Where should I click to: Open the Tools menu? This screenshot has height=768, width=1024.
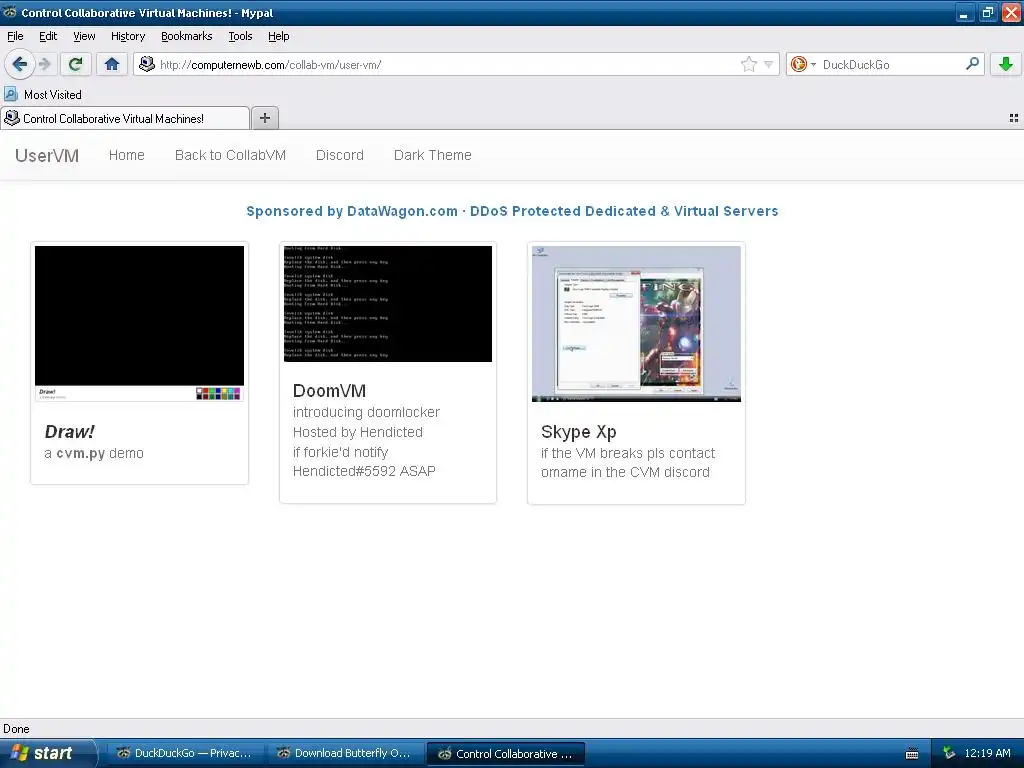click(x=240, y=36)
